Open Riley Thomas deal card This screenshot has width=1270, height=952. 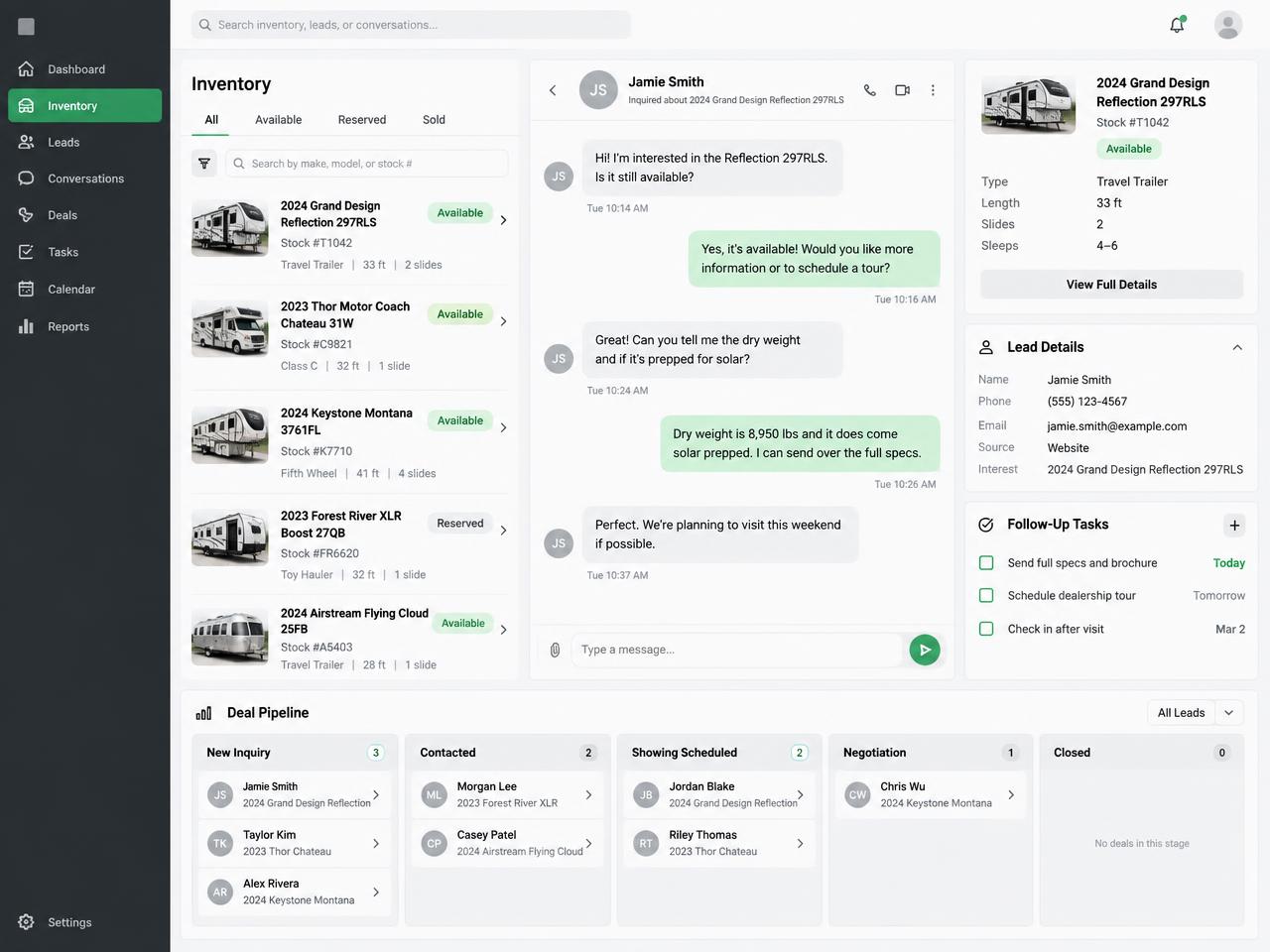(719, 844)
